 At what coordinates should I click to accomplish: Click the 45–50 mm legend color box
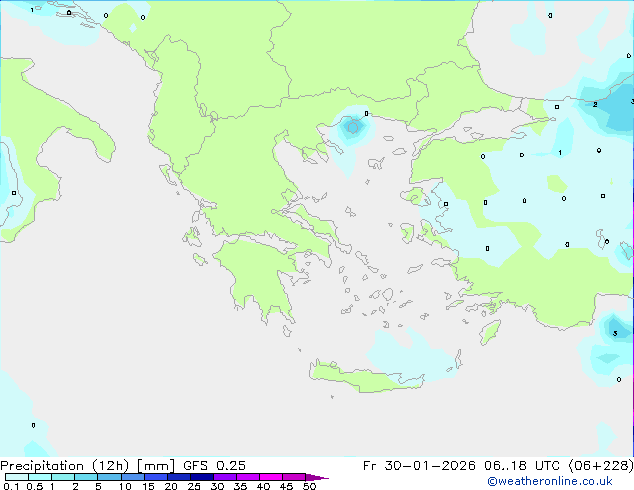click(294, 477)
